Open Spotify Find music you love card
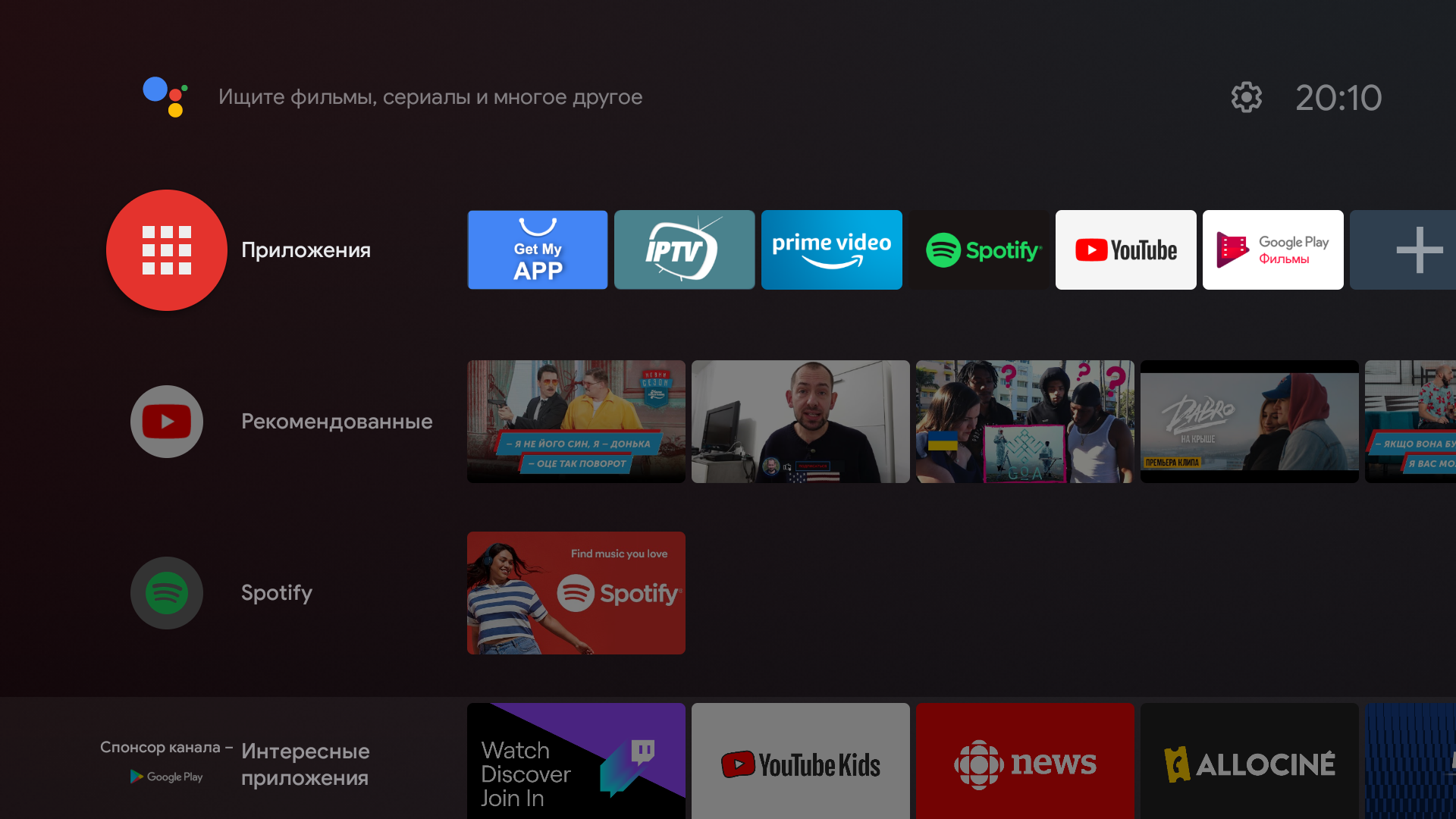 click(x=576, y=593)
